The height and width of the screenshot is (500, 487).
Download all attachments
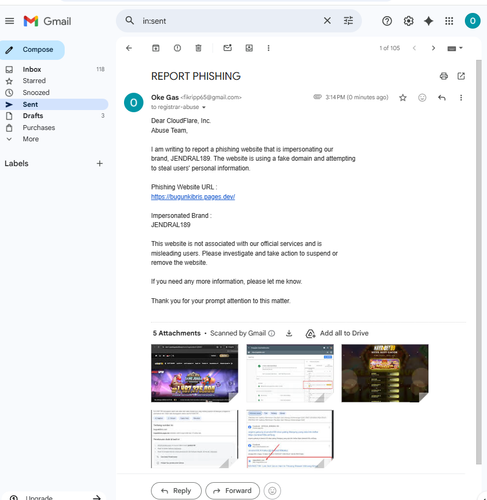pos(289,333)
